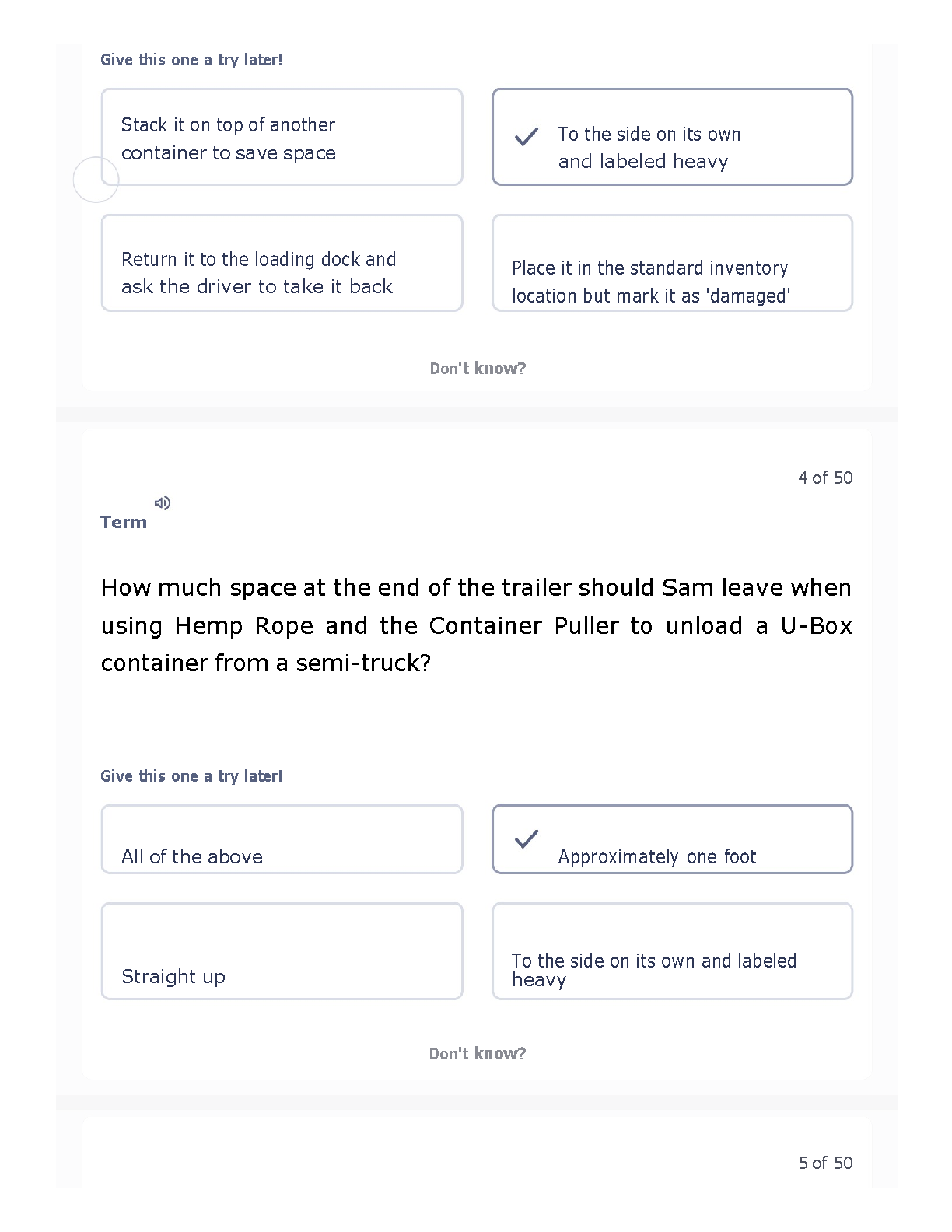The width and height of the screenshot is (952, 1232).
Task: Select 'Stack it on top of another container'
Action: tap(282, 137)
